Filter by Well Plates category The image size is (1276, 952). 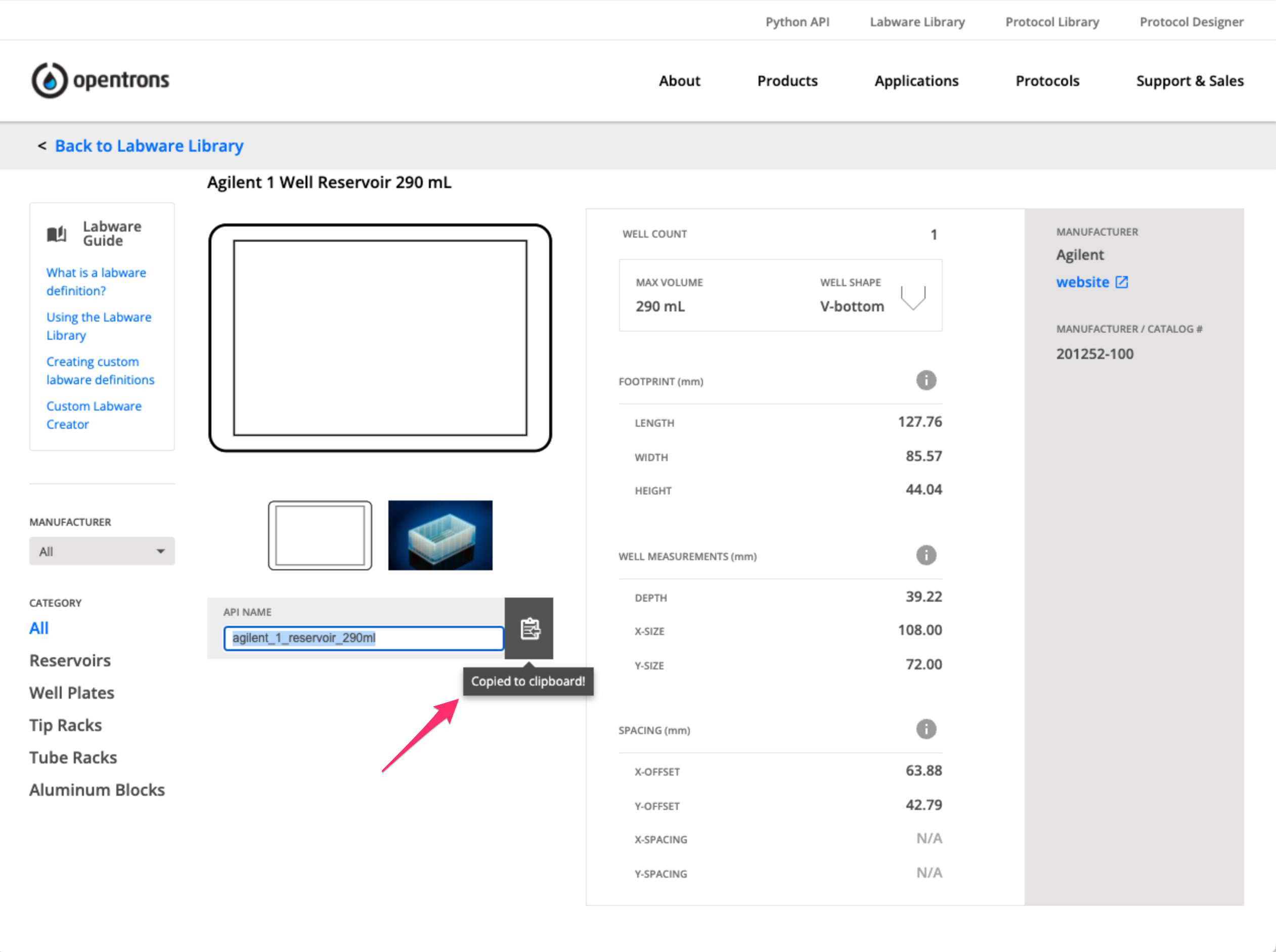(x=72, y=693)
